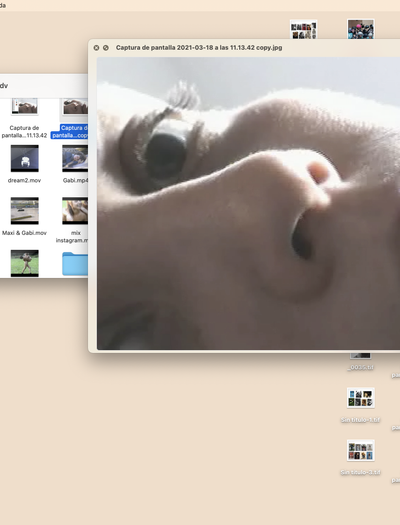This screenshot has width=400, height=525.
Task: Select the Maxi & Gabi.mov thumbnail
Action: 24,211
